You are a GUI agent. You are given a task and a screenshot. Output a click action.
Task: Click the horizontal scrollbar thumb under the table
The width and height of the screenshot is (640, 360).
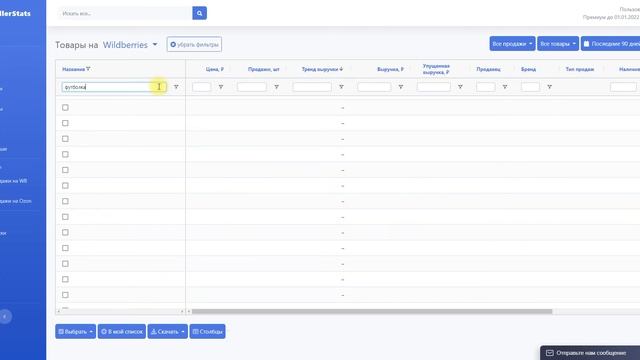click(372, 311)
